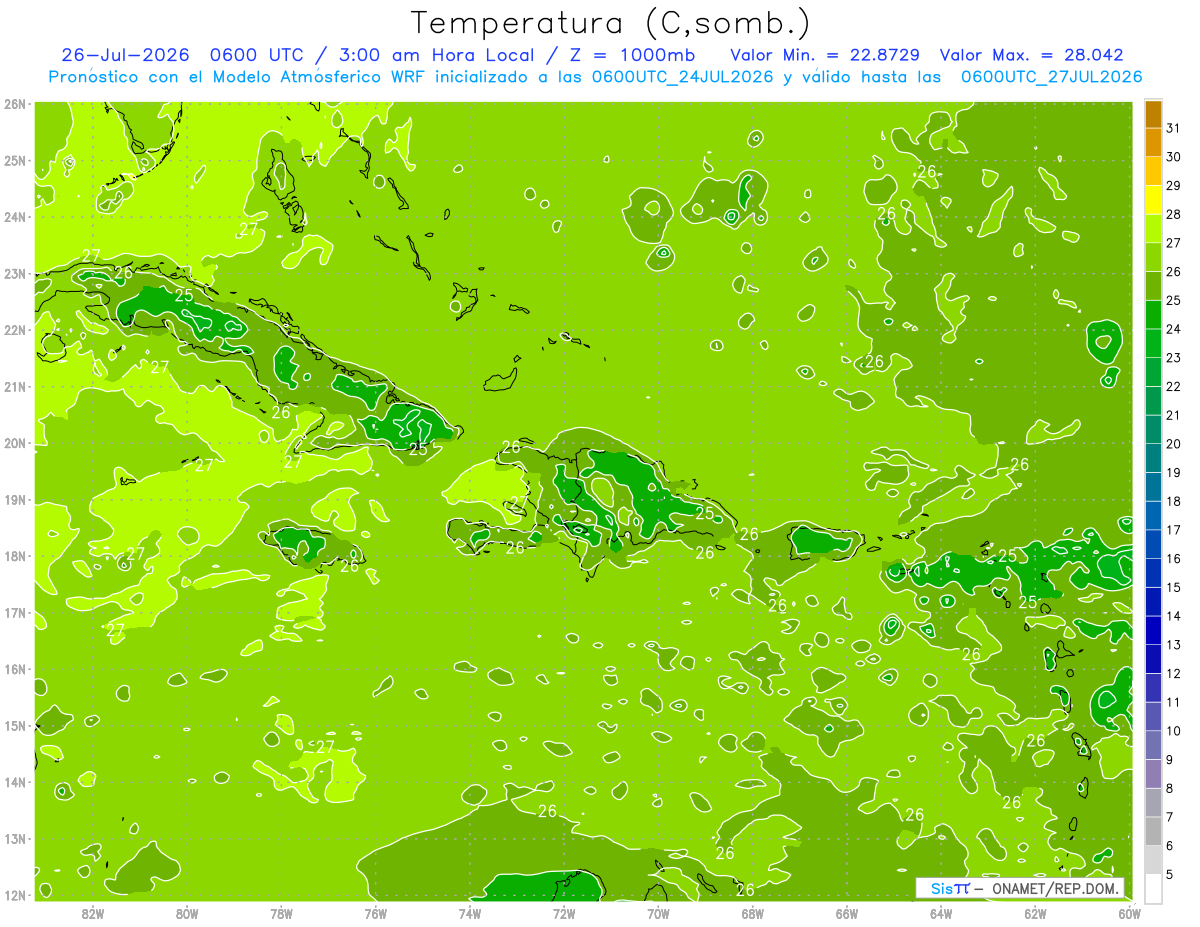Click the 'Temperatura (C,somb.)' map title
The width and height of the screenshot is (1200, 927).
[x=611, y=23]
